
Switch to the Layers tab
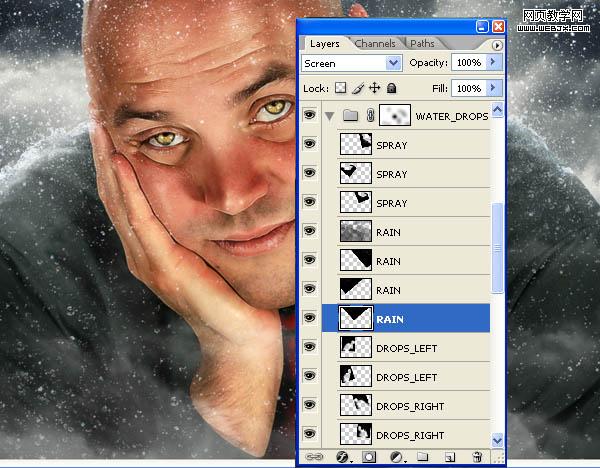[324, 44]
